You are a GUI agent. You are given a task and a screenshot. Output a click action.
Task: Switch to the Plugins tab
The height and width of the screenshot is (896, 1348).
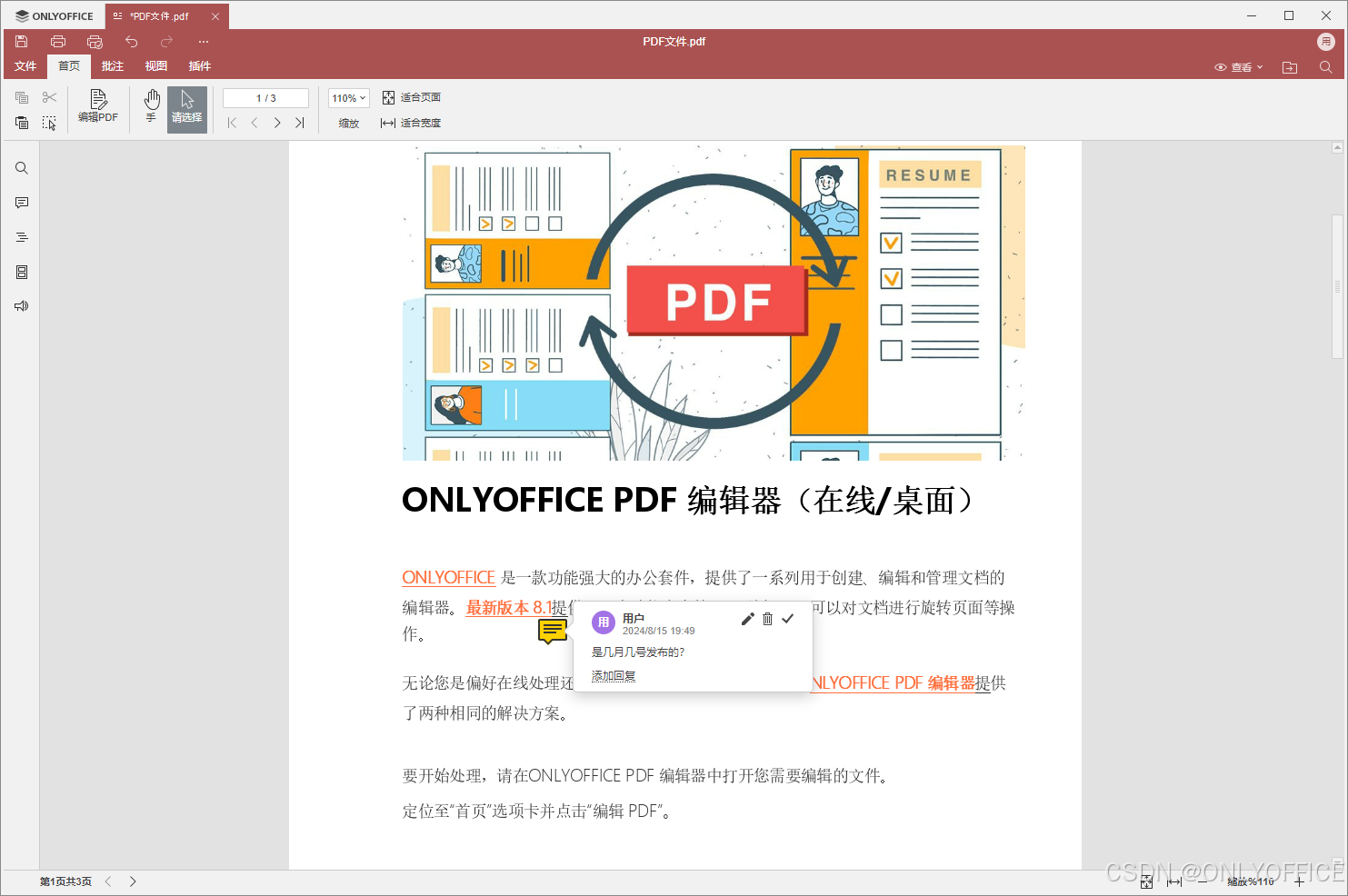click(x=200, y=66)
